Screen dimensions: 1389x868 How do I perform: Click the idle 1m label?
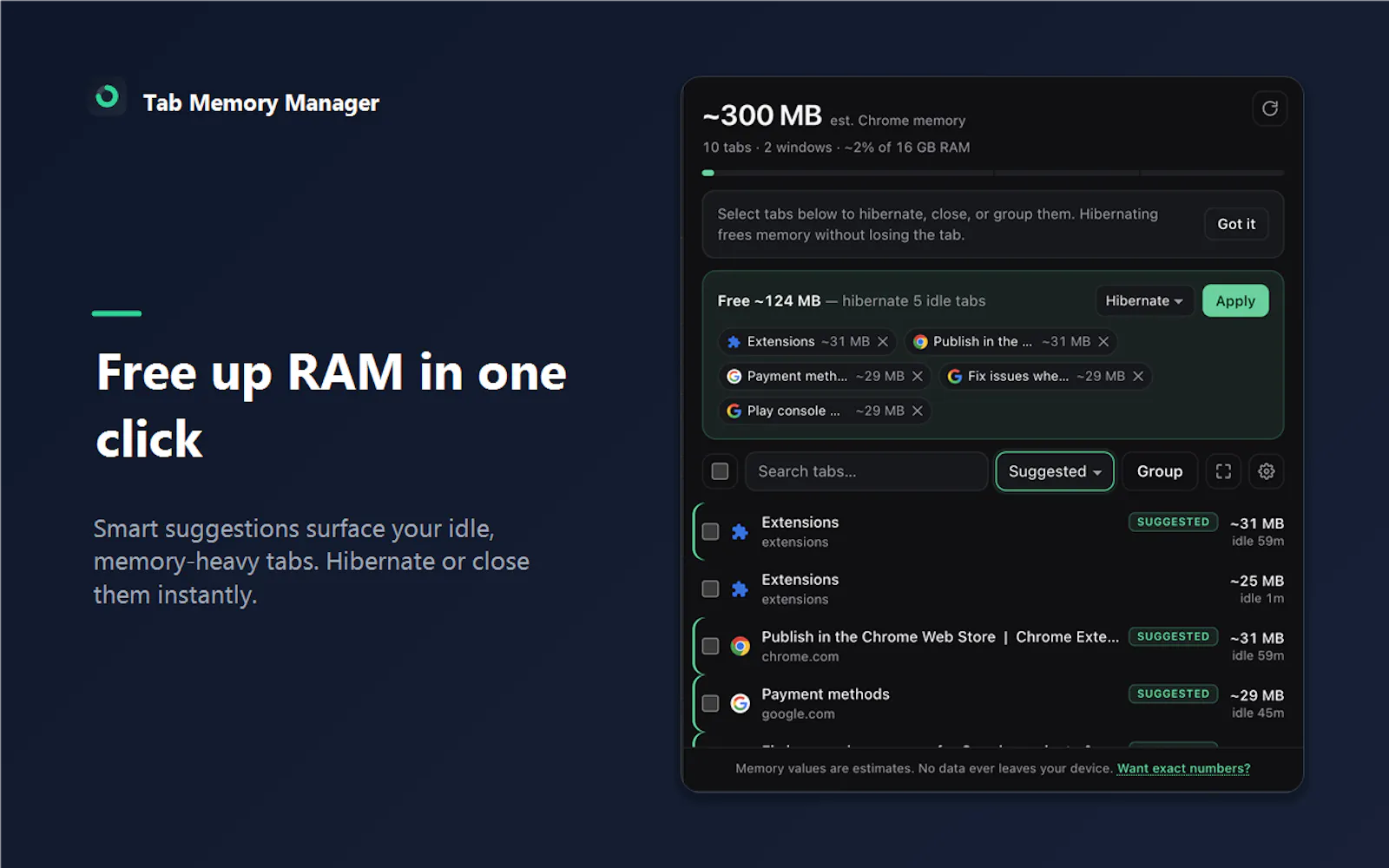1262,598
